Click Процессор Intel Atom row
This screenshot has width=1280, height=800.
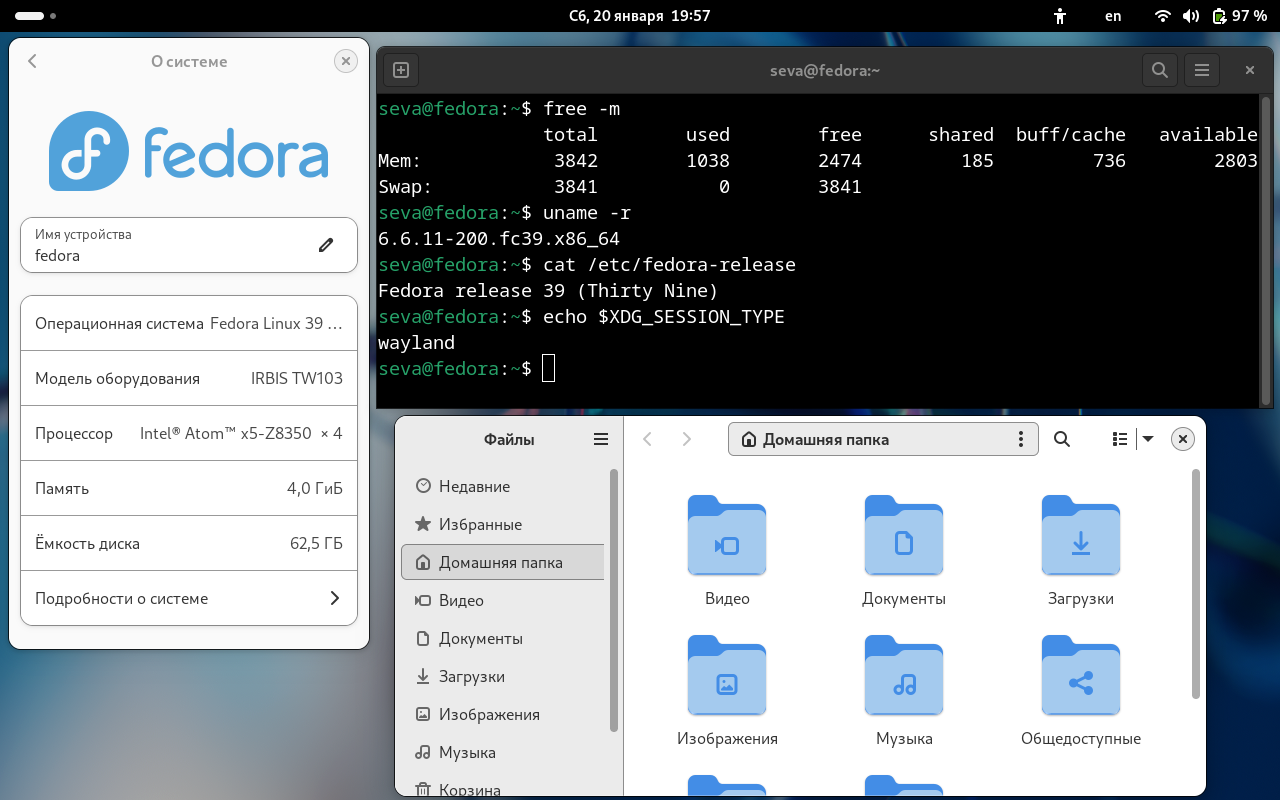189,433
